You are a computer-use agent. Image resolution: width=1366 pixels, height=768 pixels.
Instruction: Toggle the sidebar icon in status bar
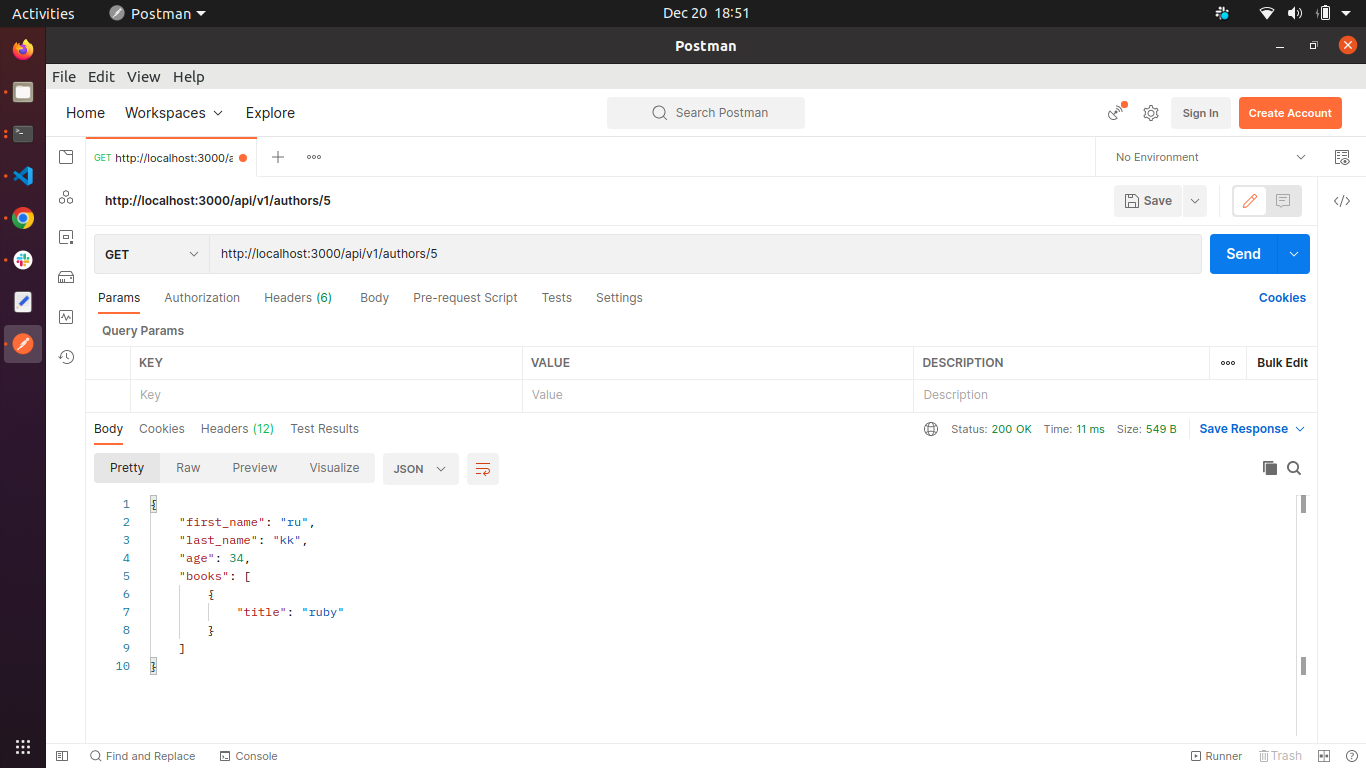click(62, 756)
